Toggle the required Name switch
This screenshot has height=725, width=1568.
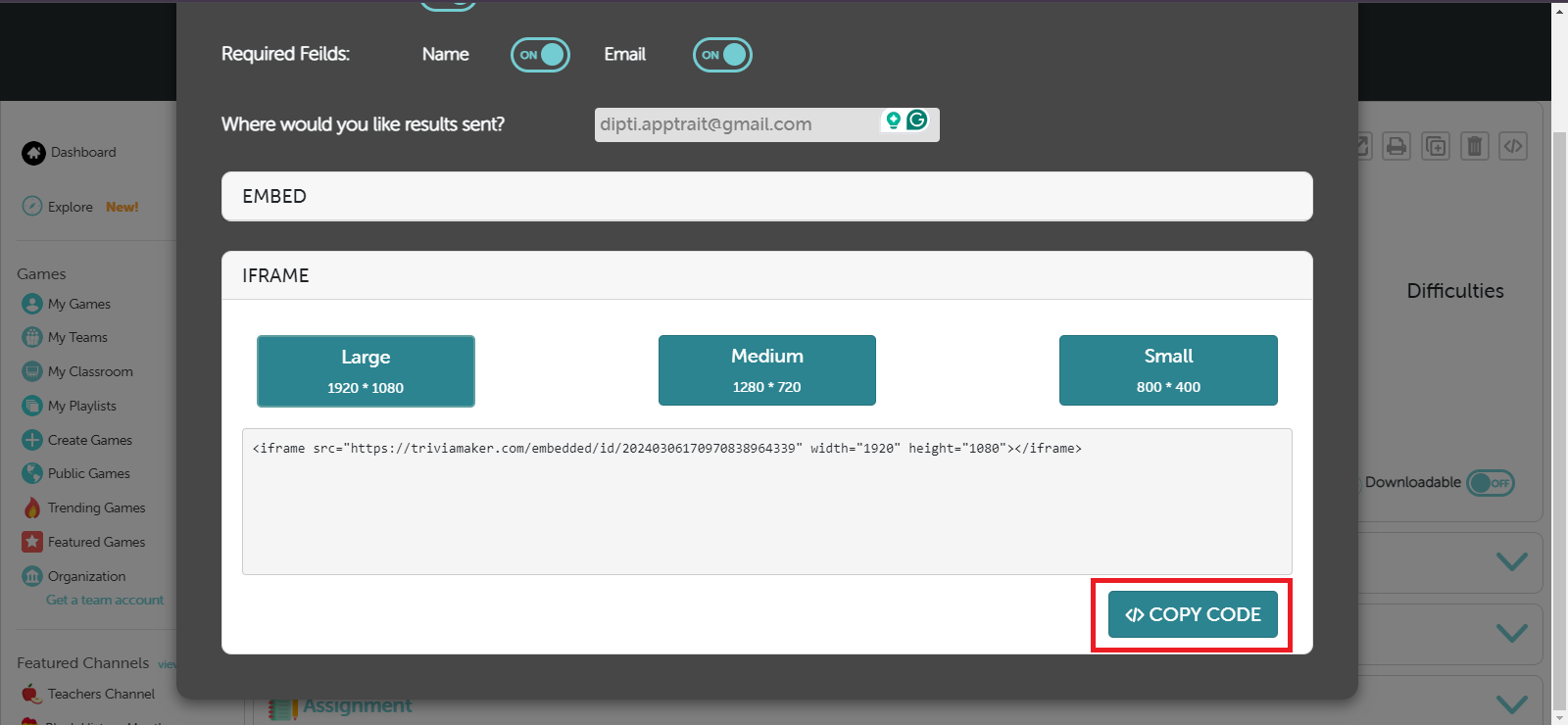point(540,55)
